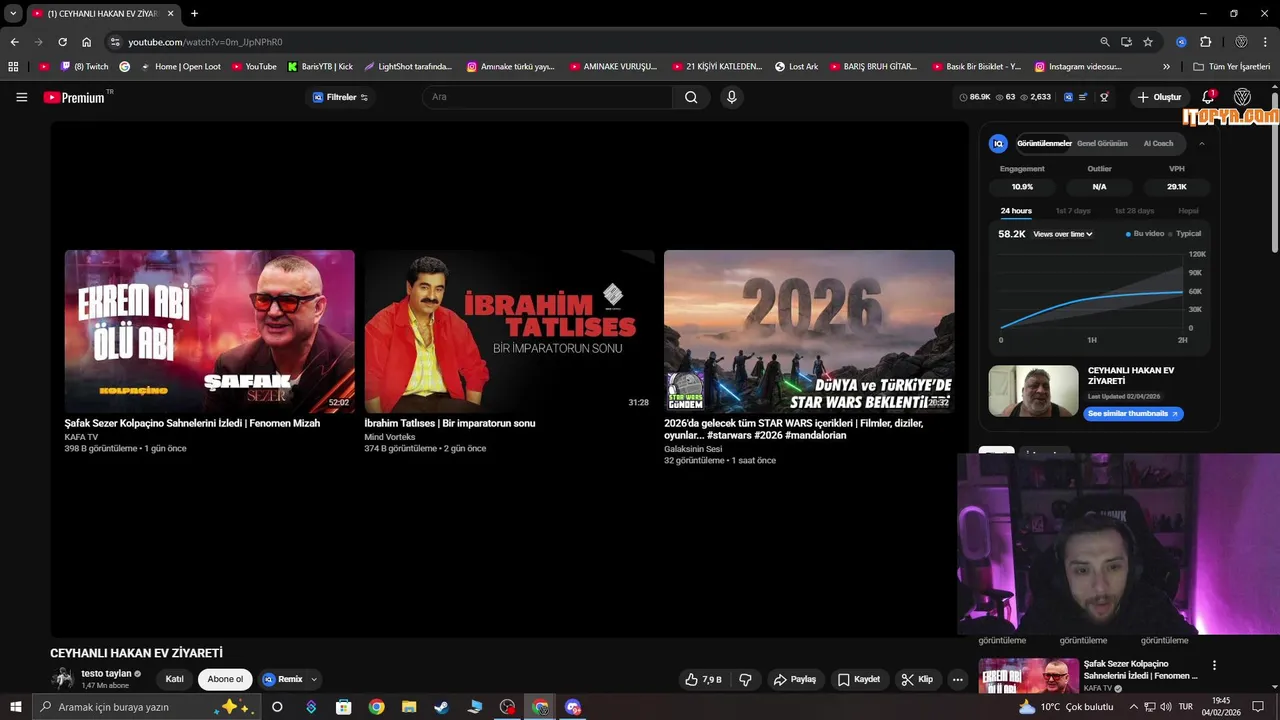Viewport: 1280px width, 720px height.
Task: Click the vidIQ logo in stats panel
Action: pos(998,143)
